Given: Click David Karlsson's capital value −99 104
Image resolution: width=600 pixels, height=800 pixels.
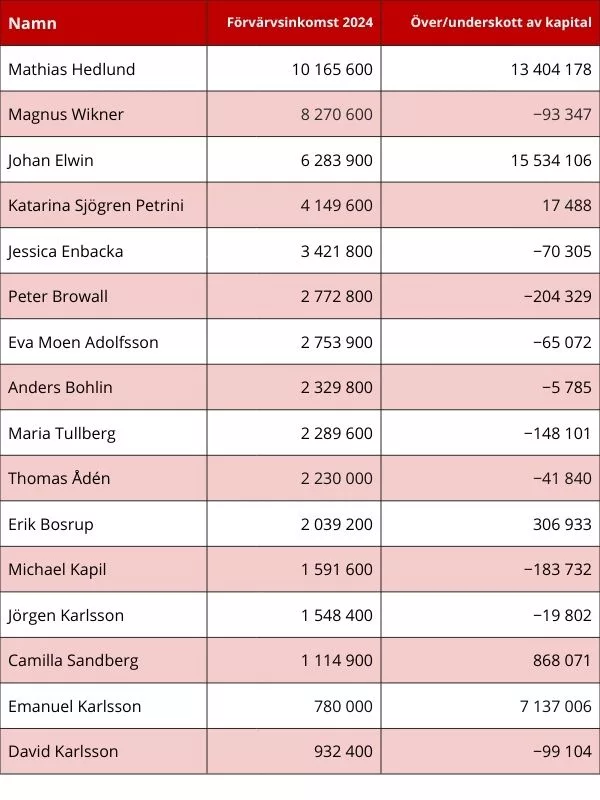Looking at the screenshot, I should point(562,751).
